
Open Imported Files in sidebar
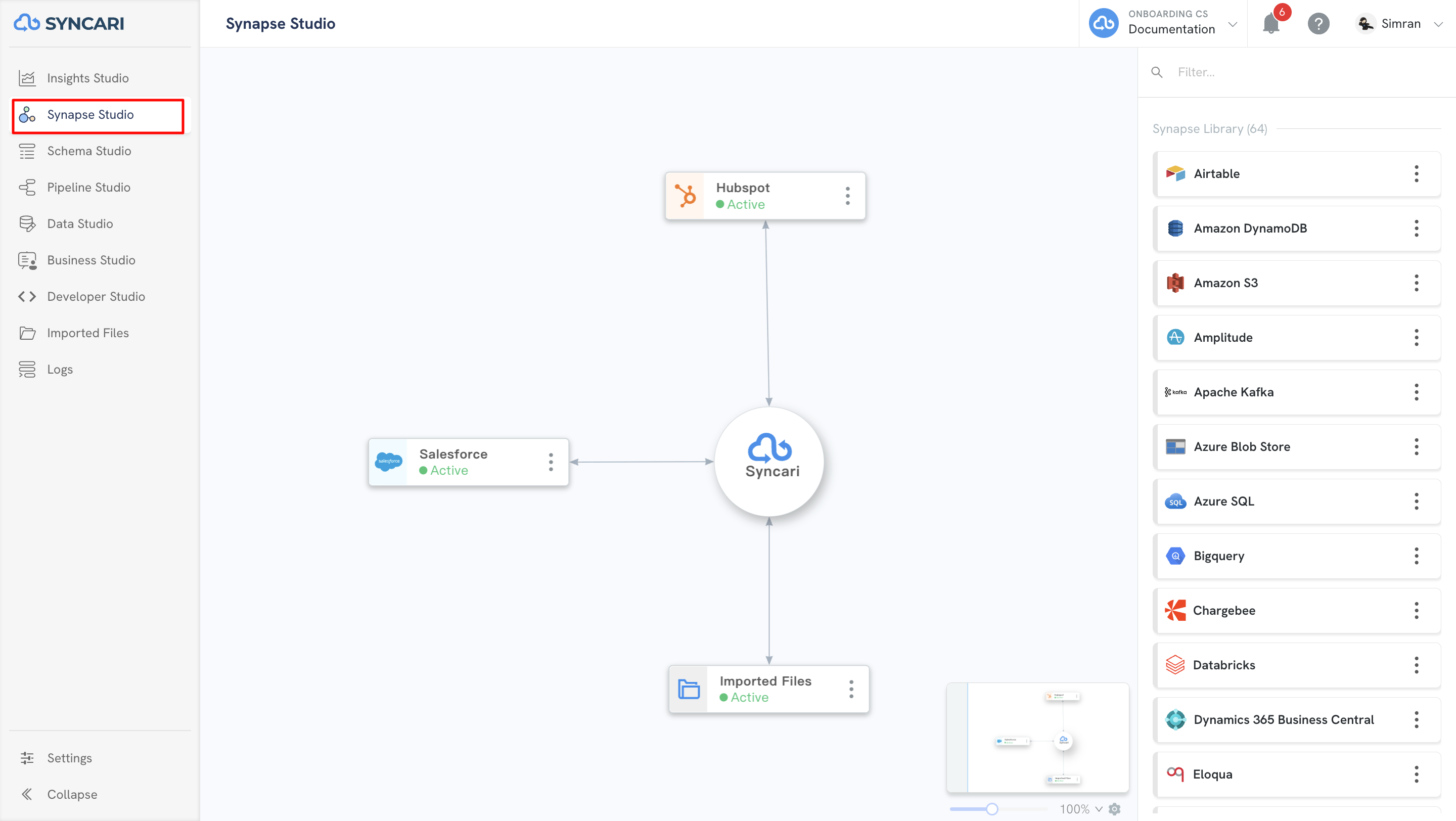pos(100,333)
